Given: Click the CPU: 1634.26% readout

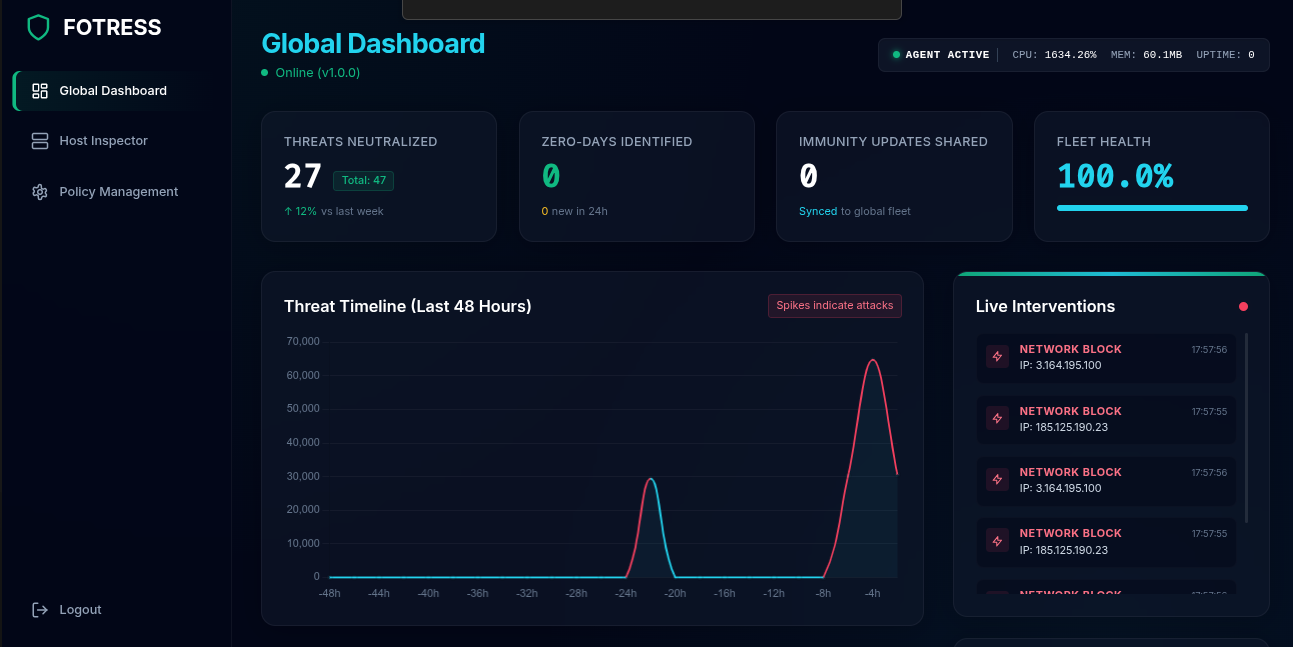Looking at the screenshot, I should click(x=1054, y=55).
